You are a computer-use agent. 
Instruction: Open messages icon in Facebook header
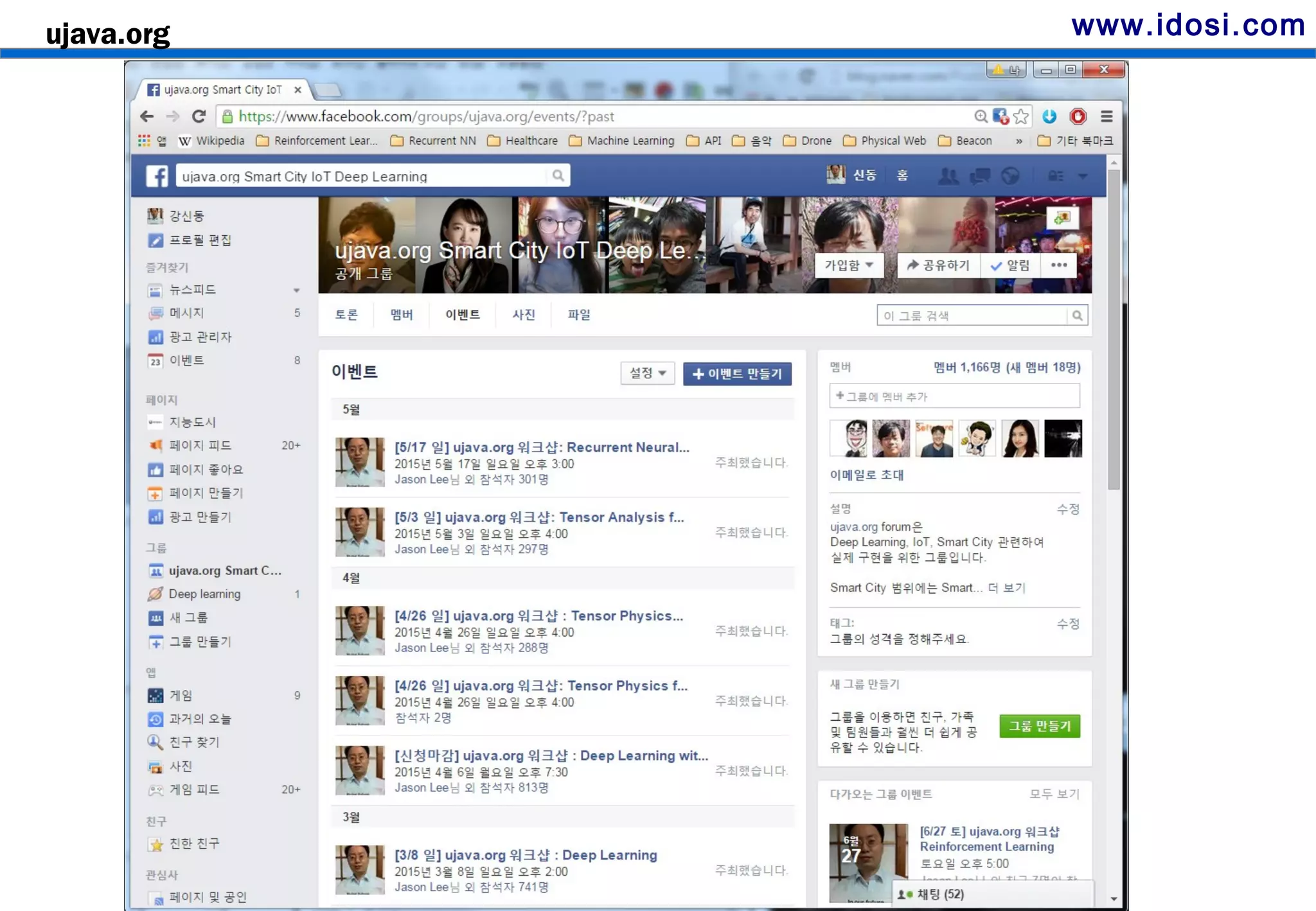(979, 175)
